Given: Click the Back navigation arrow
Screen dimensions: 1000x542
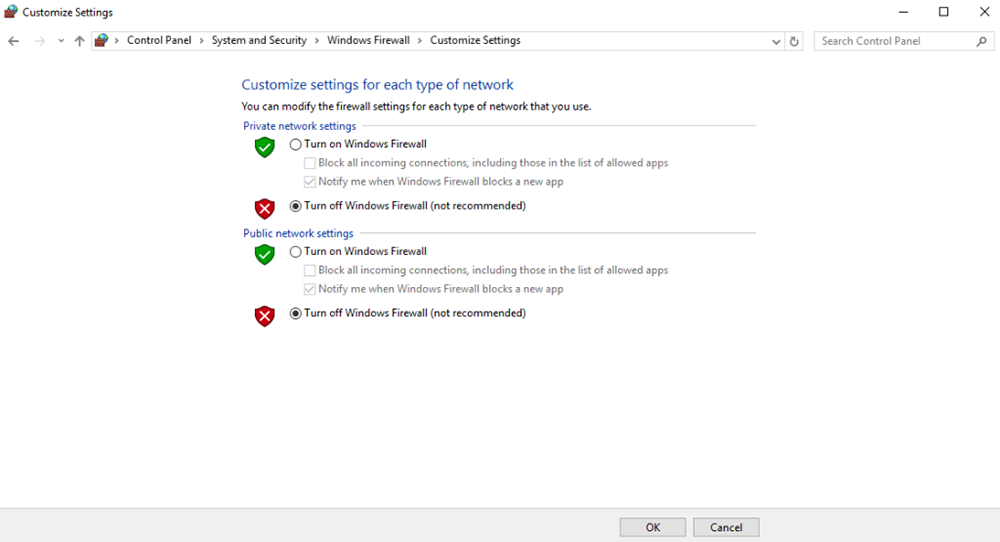Looking at the screenshot, I should point(13,41).
